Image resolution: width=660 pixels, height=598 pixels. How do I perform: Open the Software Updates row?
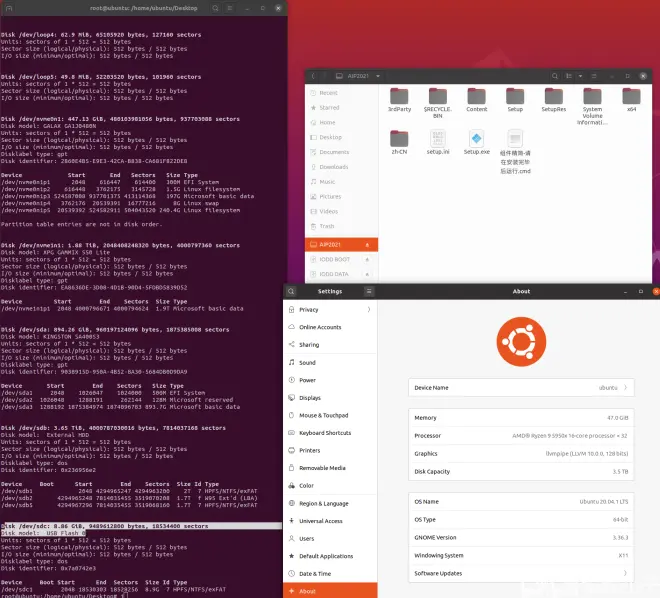(521, 573)
